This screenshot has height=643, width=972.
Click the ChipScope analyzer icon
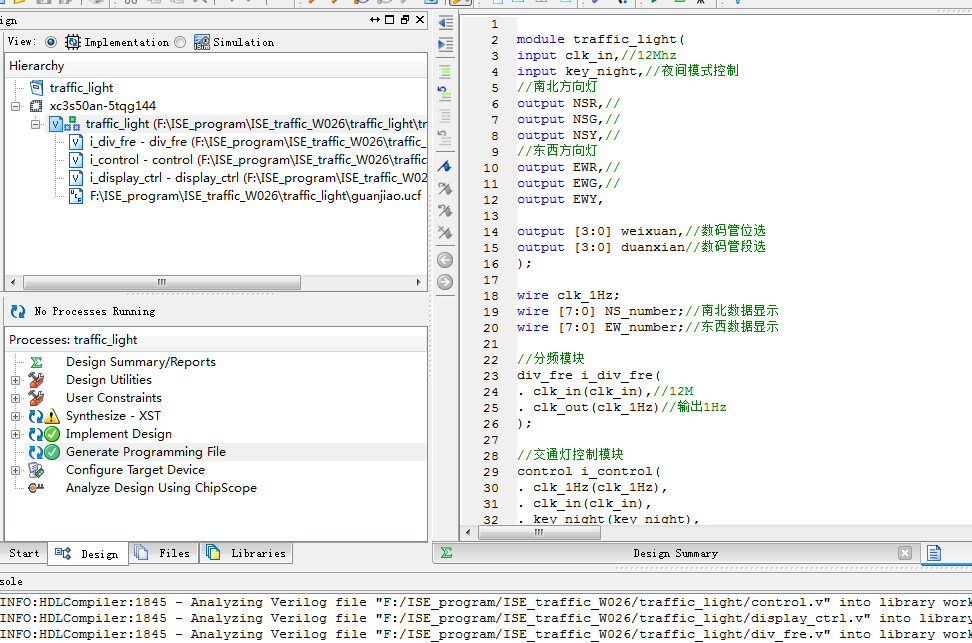[x=36, y=488]
